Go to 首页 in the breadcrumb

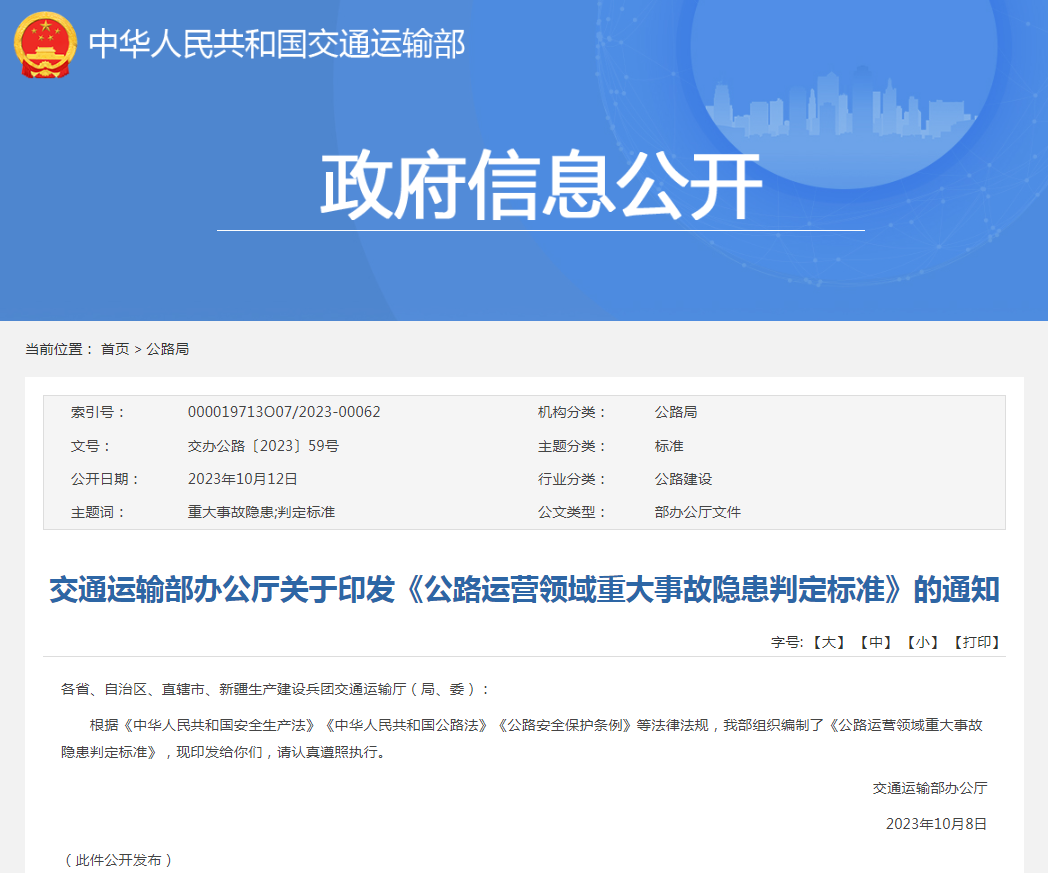115,349
